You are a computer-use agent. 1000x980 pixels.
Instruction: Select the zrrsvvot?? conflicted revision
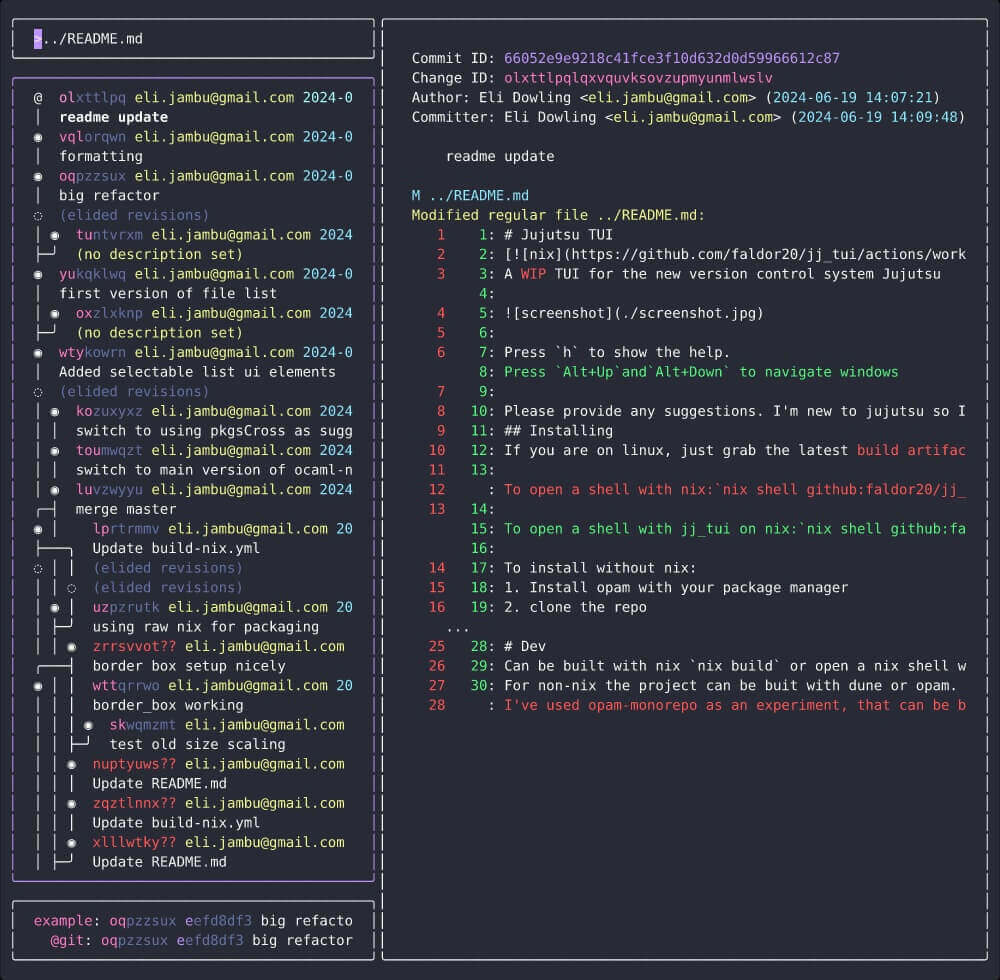[218, 646]
